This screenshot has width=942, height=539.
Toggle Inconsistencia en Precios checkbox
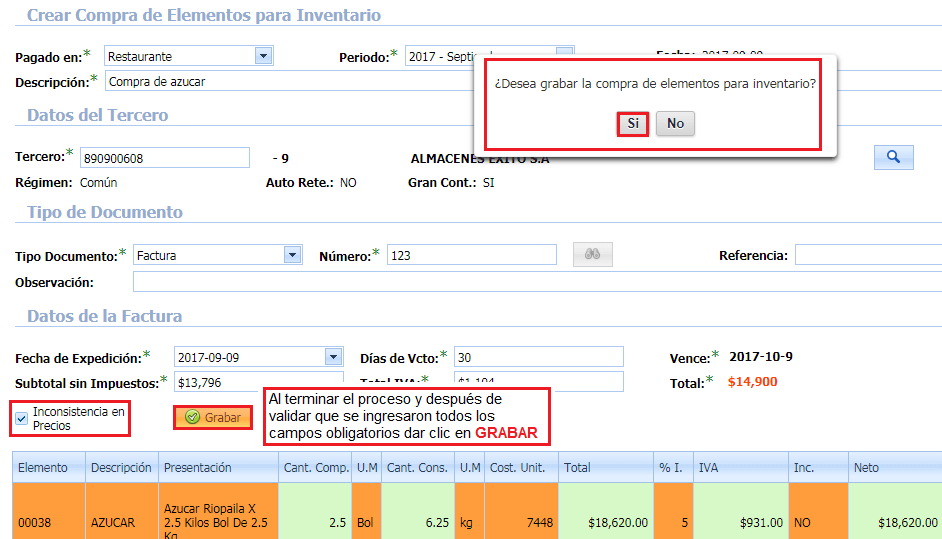point(22,419)
